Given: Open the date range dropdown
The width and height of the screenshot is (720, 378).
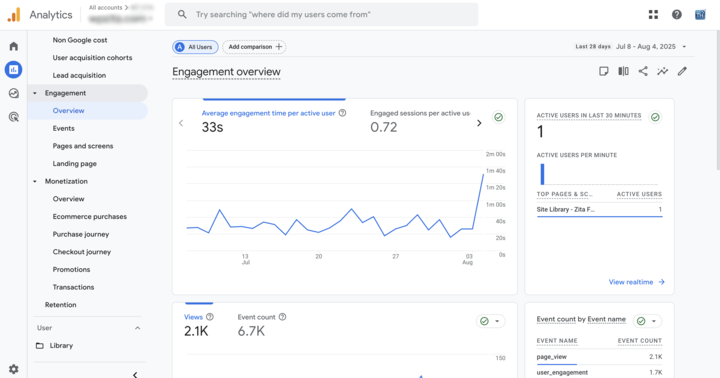Looking at the screenshot, I should (684, 47).
